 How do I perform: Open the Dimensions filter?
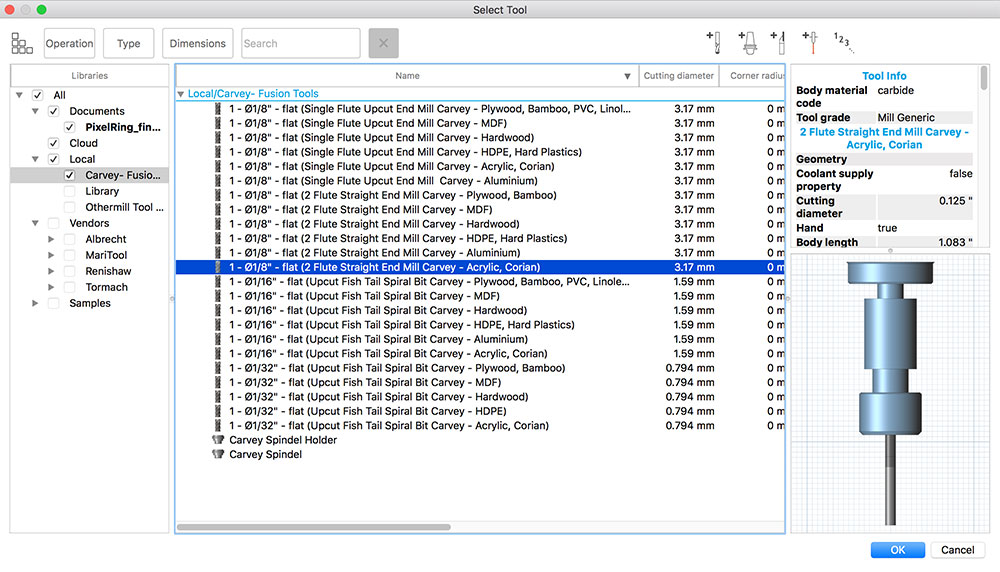pos(198,43)
